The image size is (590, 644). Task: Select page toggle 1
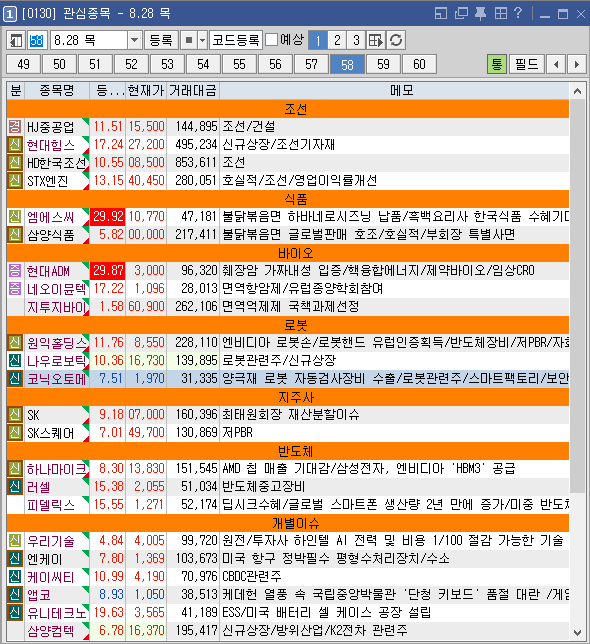(318, 40)
